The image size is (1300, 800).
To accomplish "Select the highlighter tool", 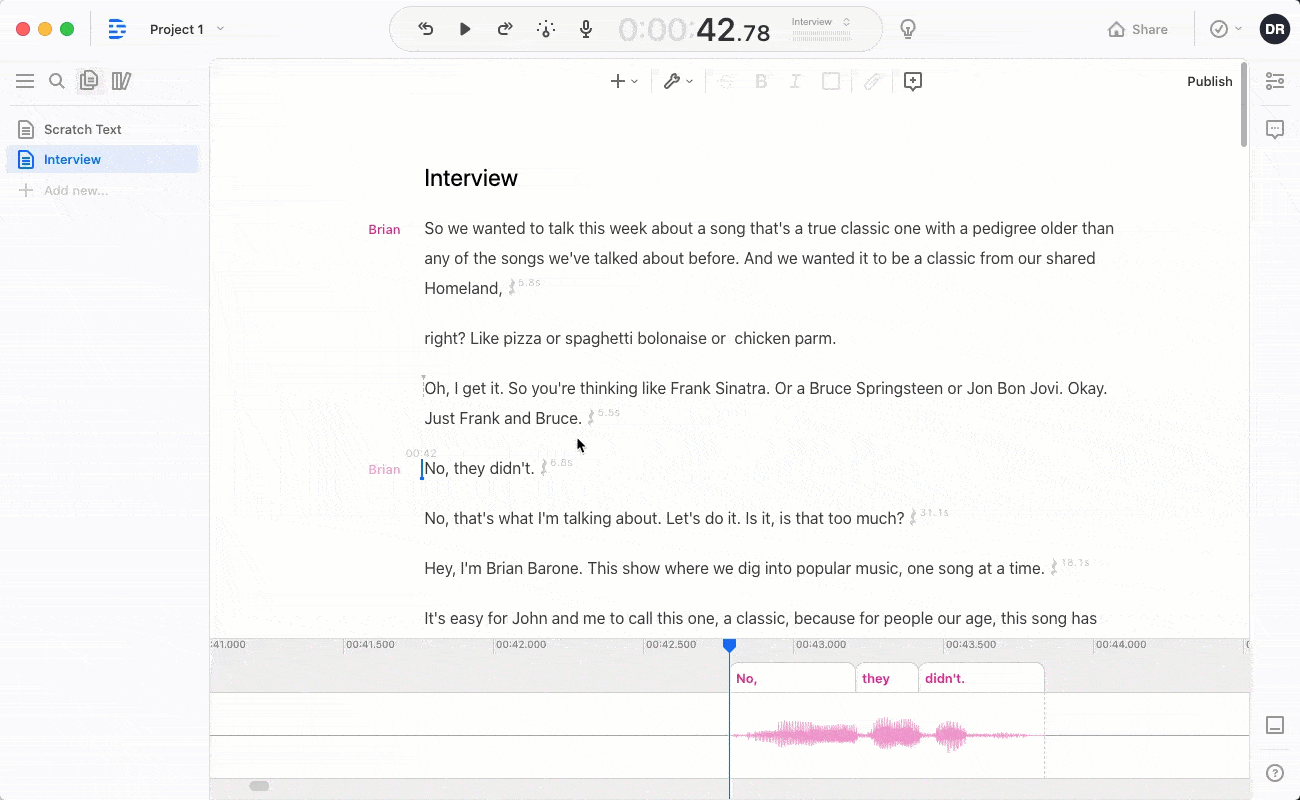I will (x=872, y=82).
